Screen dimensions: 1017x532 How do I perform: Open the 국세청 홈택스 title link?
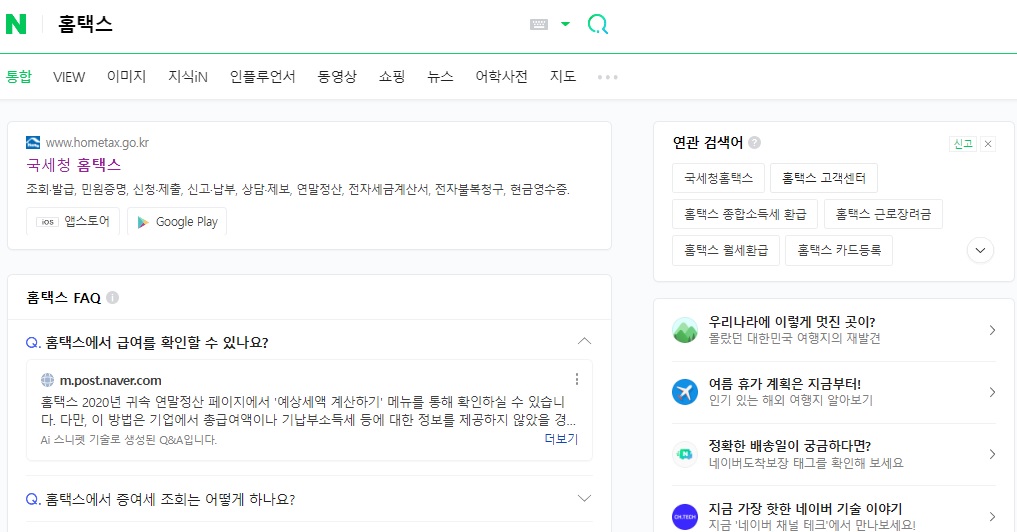point(73,165)
